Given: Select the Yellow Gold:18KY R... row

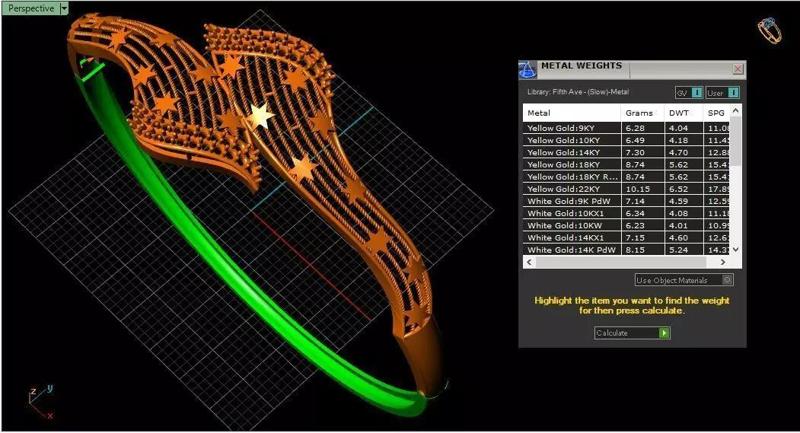Looking at the screenshot, I should [627, 177].
